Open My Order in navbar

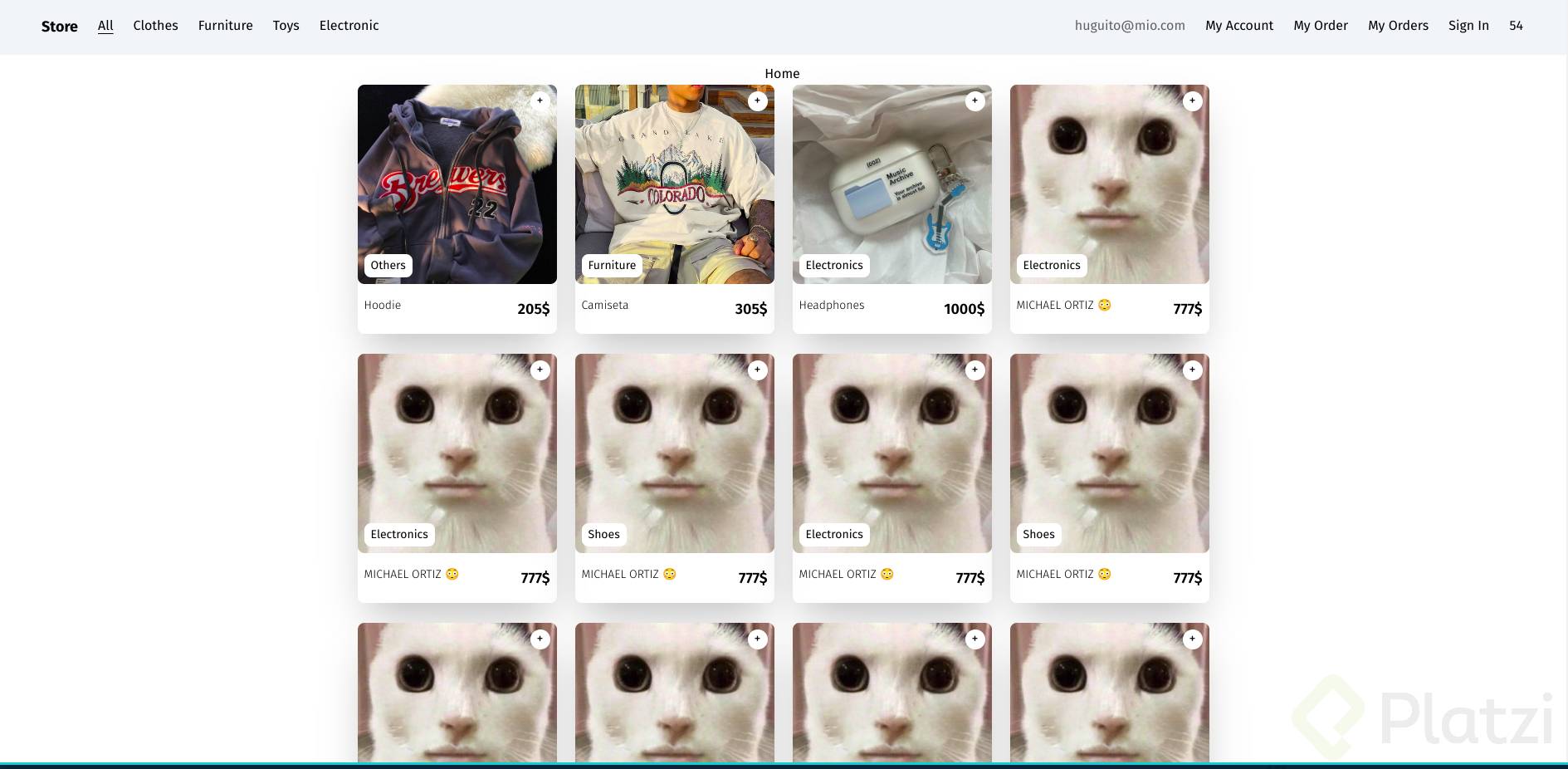click(x=1321, y=26)
